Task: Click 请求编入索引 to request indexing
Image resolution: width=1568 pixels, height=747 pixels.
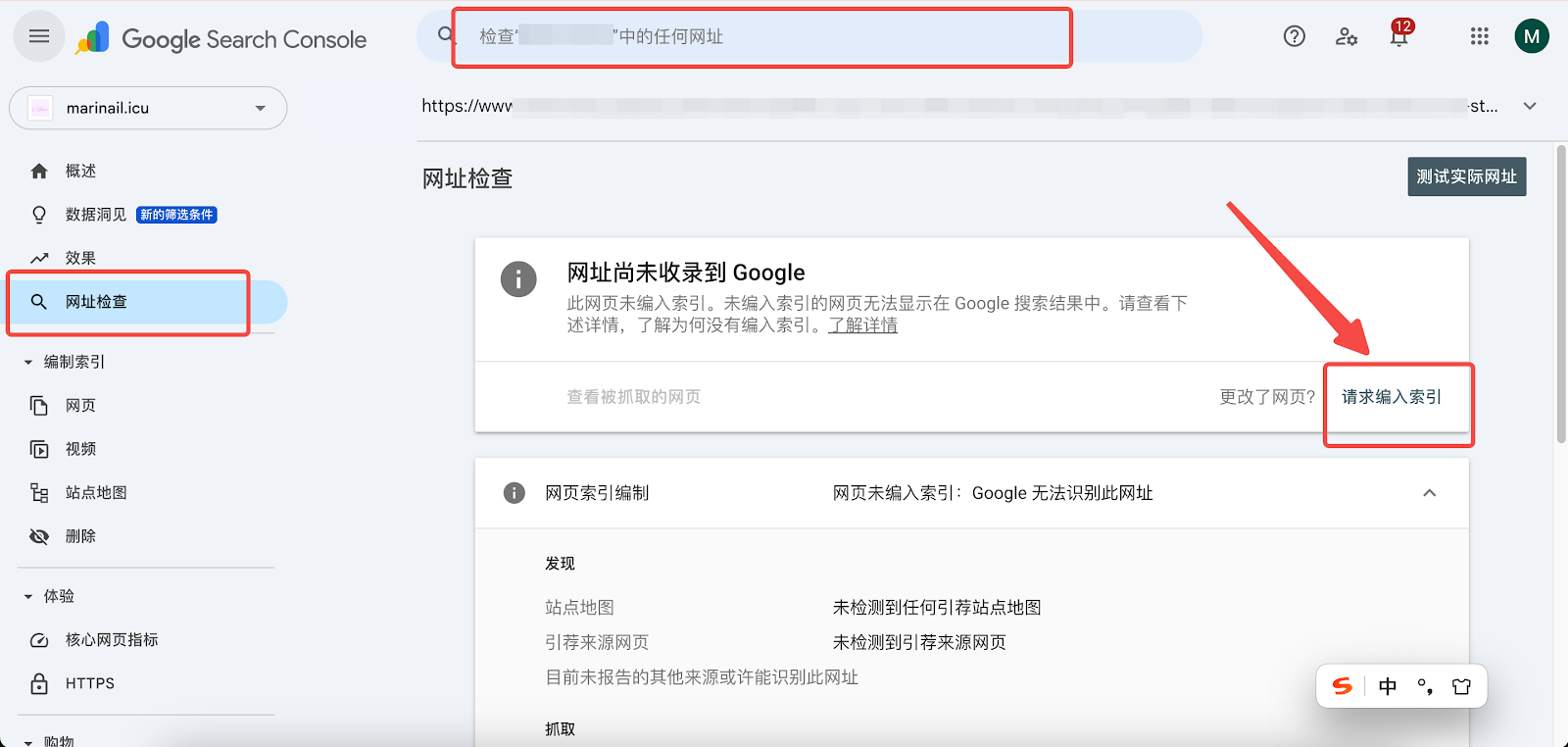Action: pos(1392,397)
